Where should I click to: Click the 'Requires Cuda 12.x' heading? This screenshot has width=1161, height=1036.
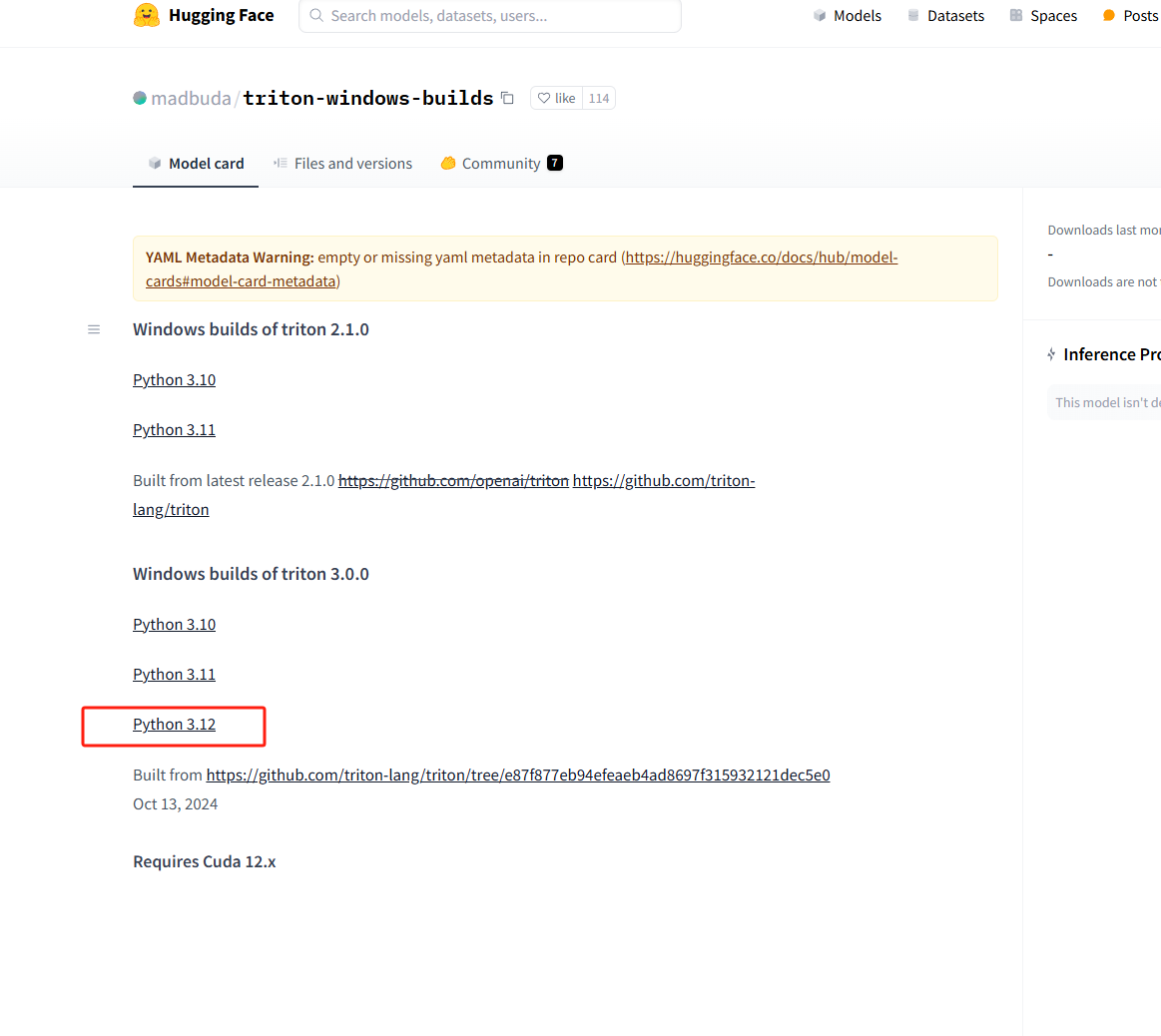coord(205,862)
